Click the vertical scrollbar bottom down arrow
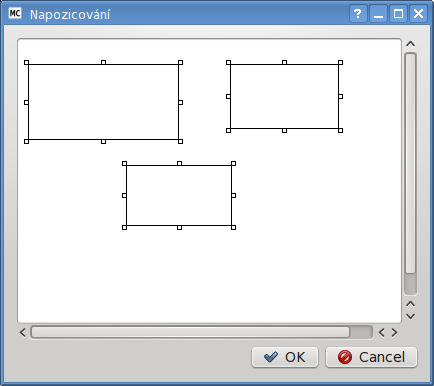 (411, 316)
